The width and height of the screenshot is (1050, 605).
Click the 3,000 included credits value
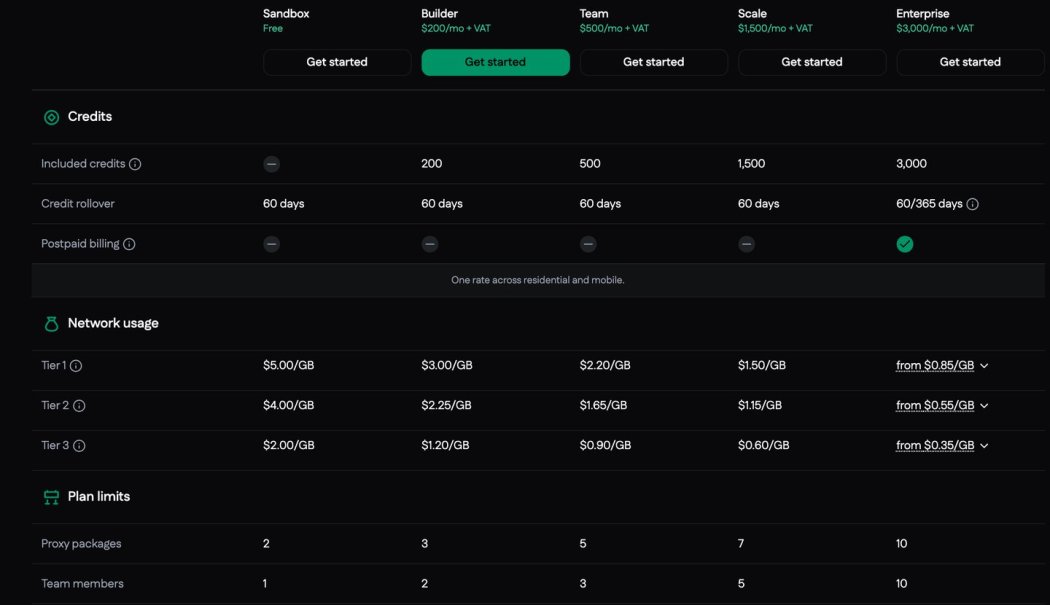[911, 163]
